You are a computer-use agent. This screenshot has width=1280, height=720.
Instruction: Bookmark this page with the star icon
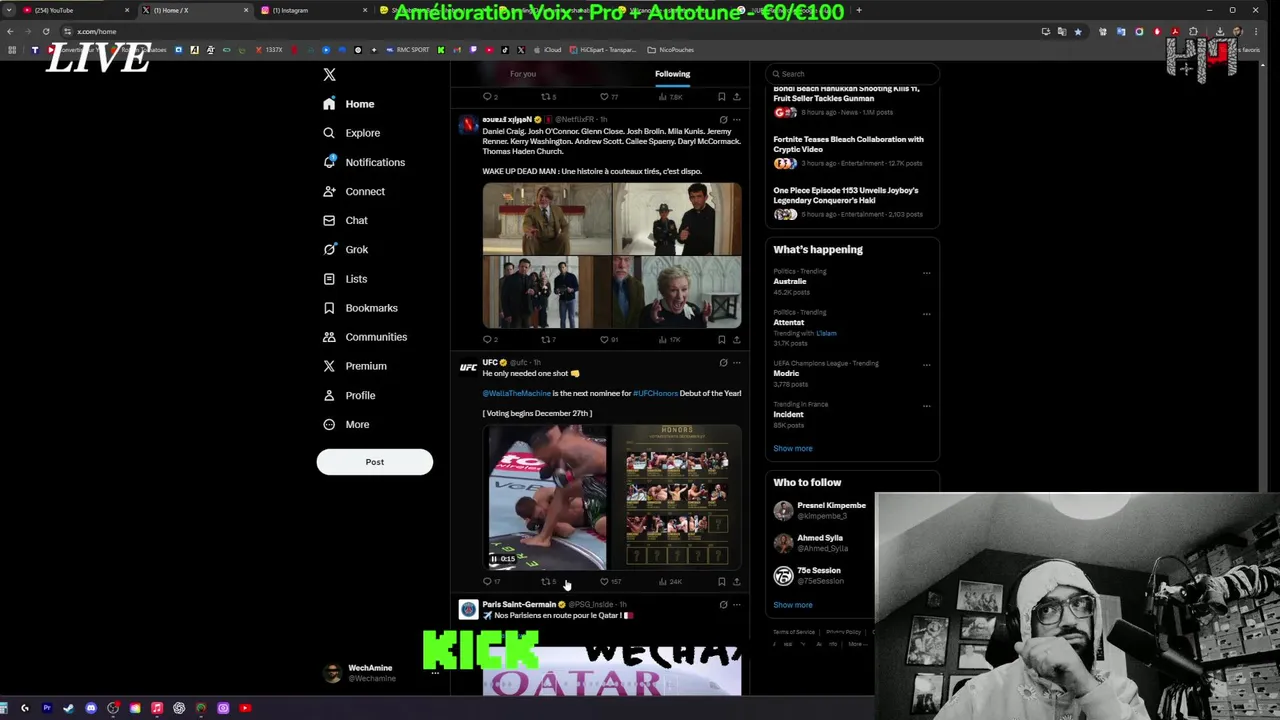(x=1078, y=31)
